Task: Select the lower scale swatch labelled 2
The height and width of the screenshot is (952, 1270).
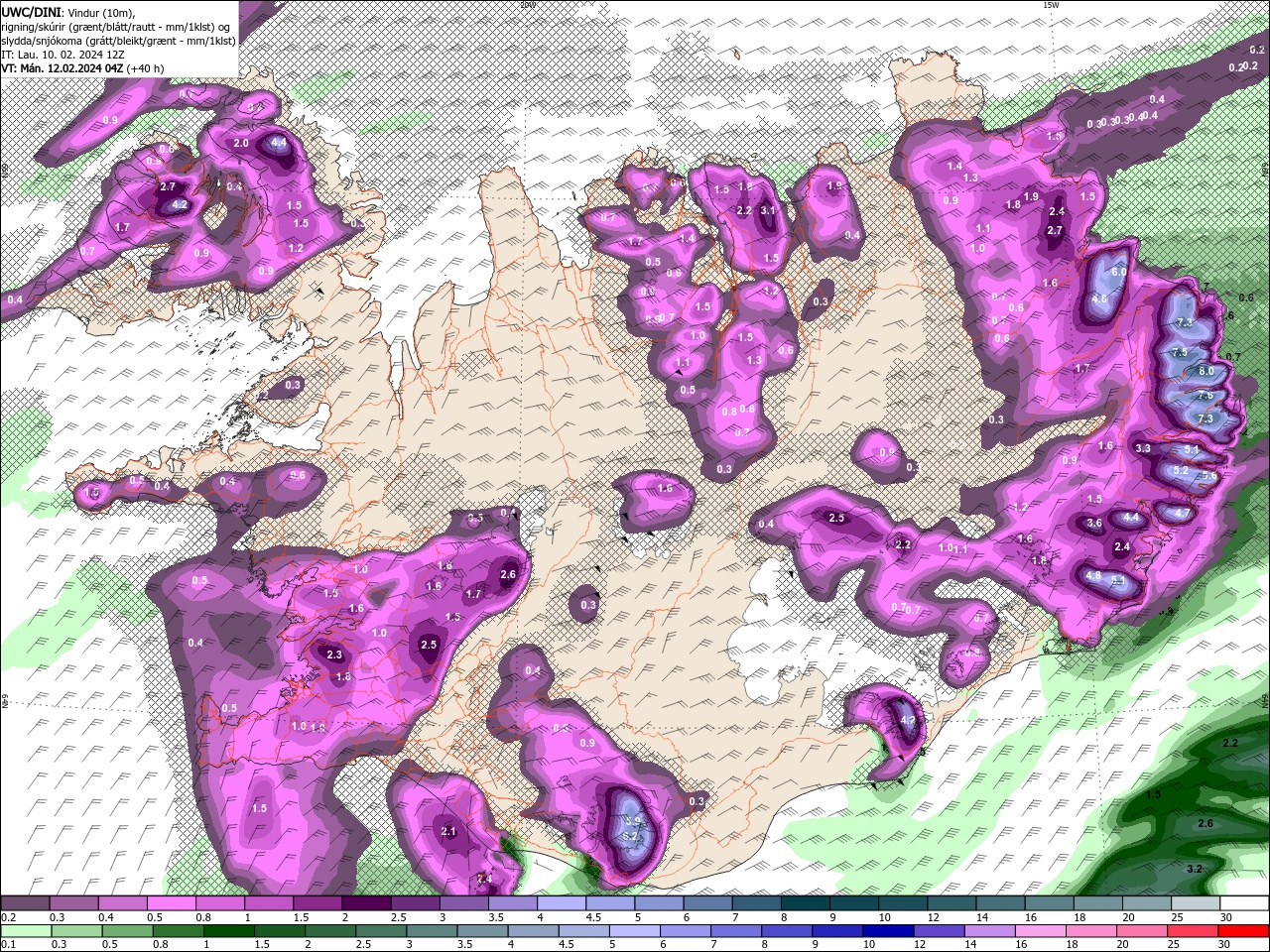Action: click(x=330, y=930)
